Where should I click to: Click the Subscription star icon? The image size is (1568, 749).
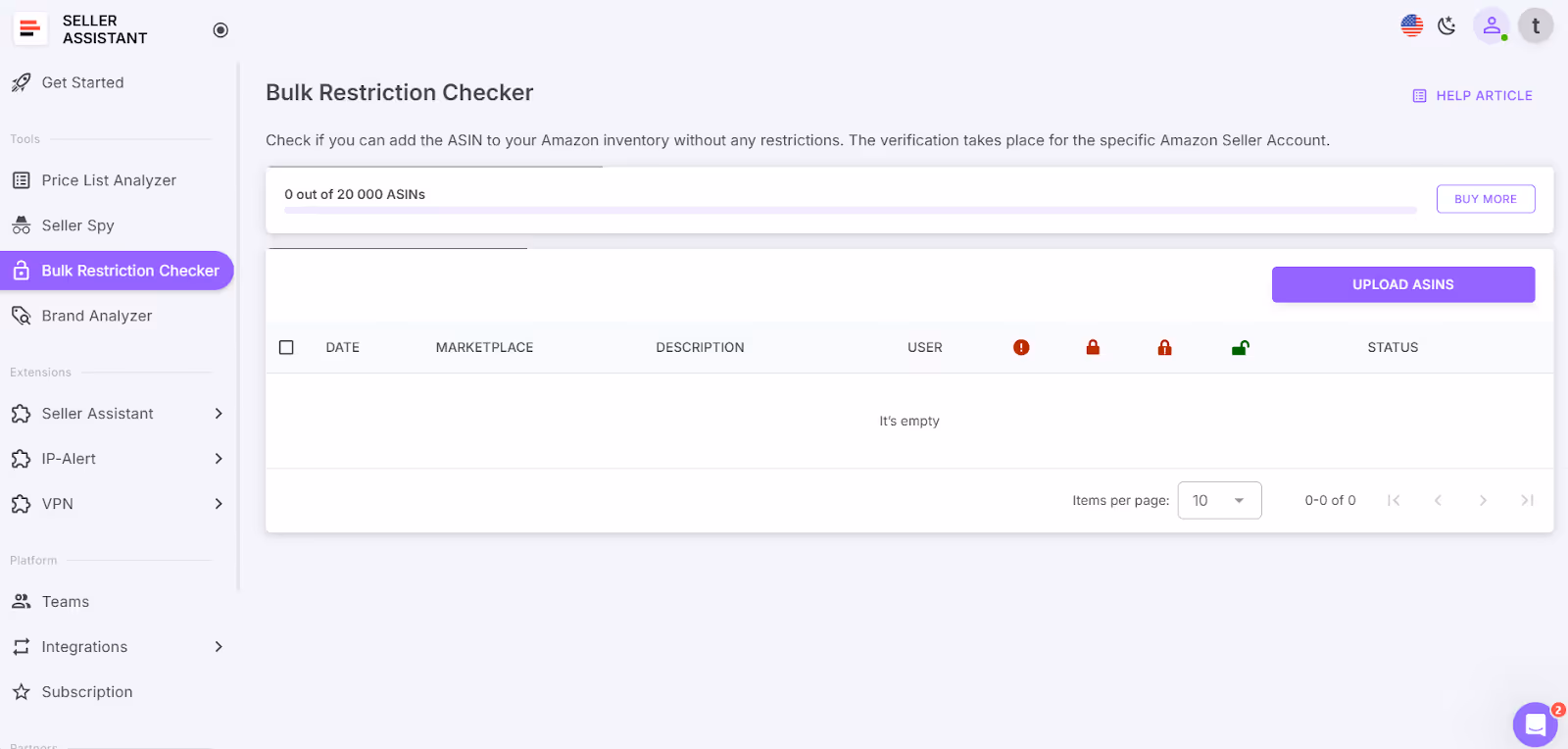[22, 692]
